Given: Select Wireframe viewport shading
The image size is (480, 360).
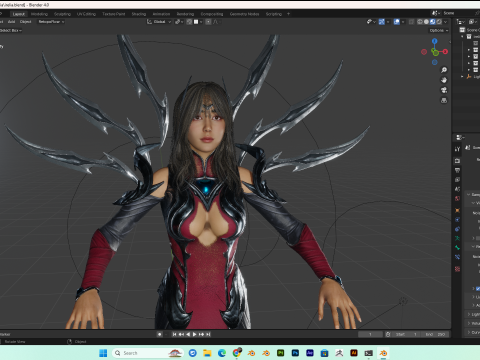Looking at the screenshot, I should (420, 22).
